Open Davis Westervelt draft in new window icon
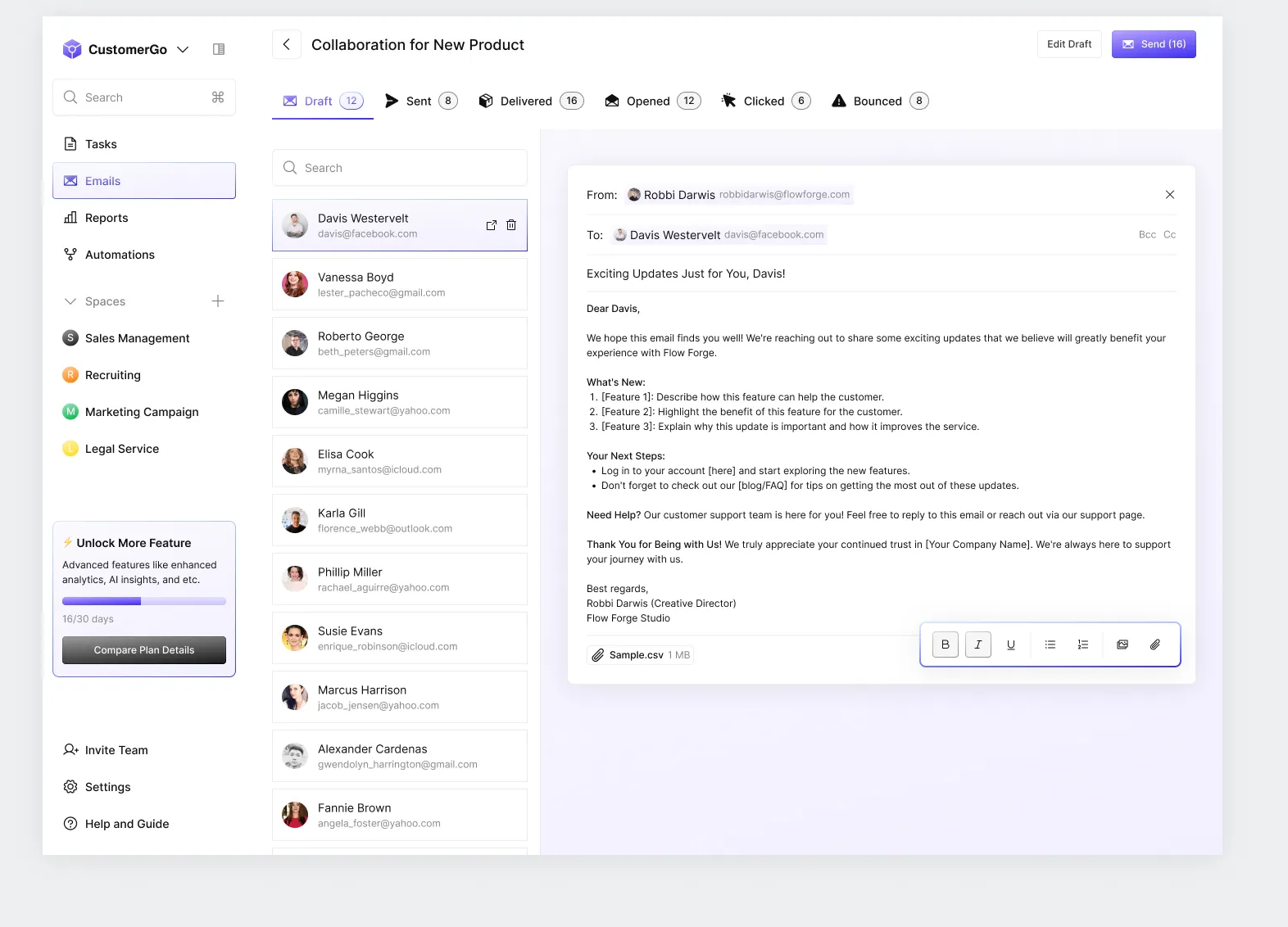Viewport: 1288px width, 927px height. [492, 225]
